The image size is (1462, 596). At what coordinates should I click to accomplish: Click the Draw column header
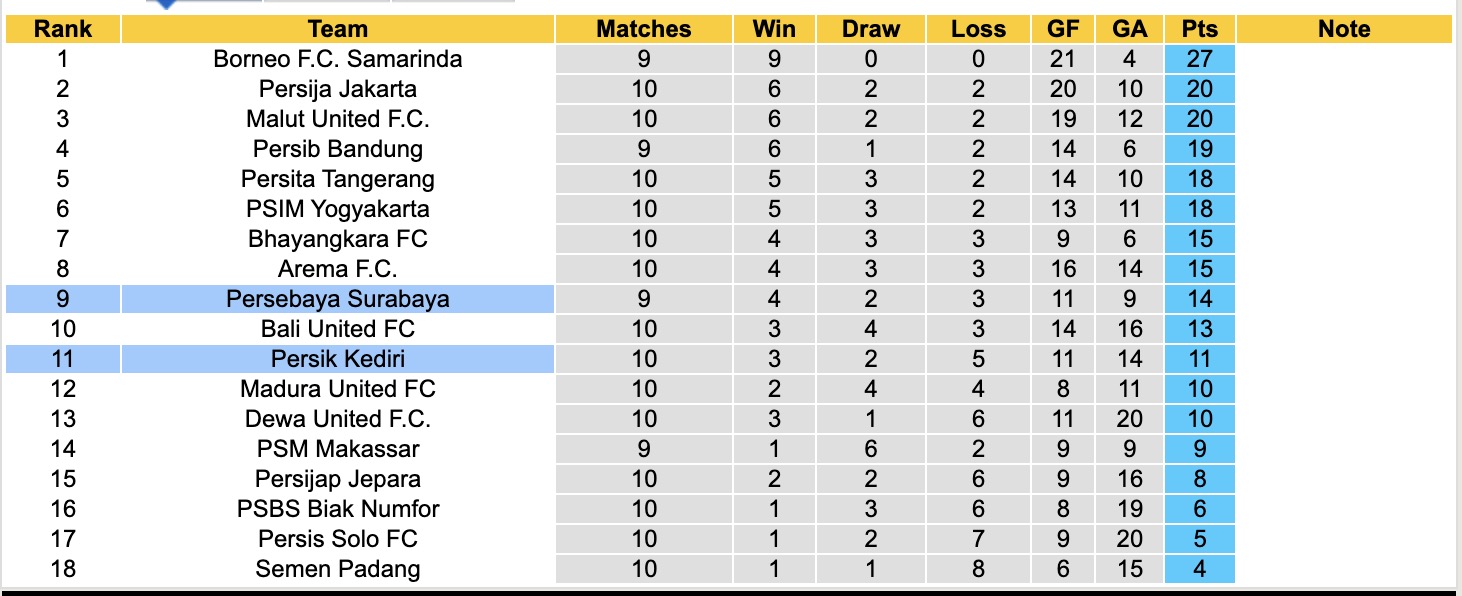click(871, 29)
